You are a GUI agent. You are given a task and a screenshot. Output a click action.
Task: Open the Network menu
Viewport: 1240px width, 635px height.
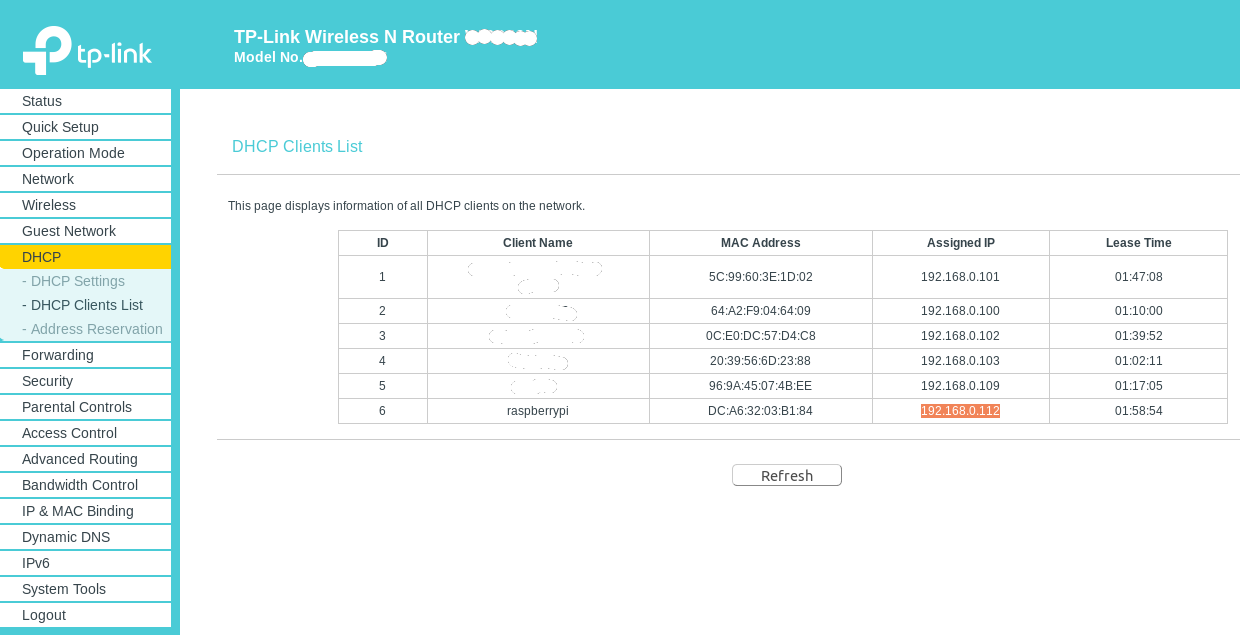coord(85,179)
